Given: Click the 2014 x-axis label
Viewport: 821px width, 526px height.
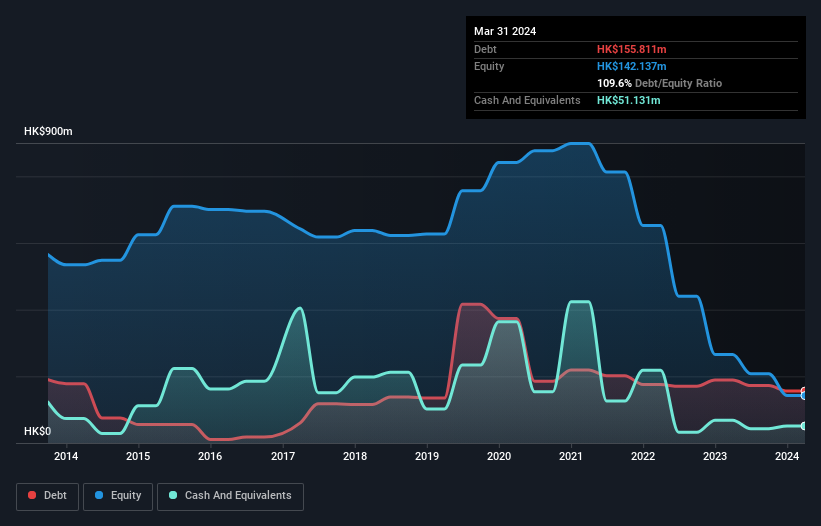Looking at the screenshot, I should (66, 456).
